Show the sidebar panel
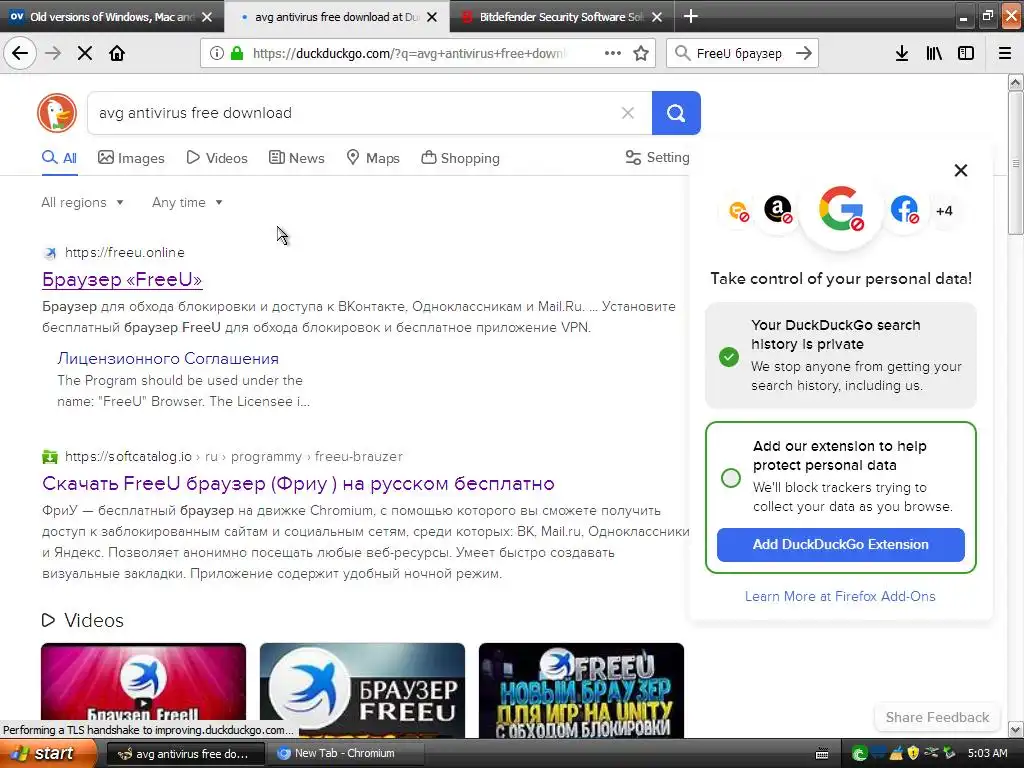The image size is (1024, 768). [x=966, y=53]
